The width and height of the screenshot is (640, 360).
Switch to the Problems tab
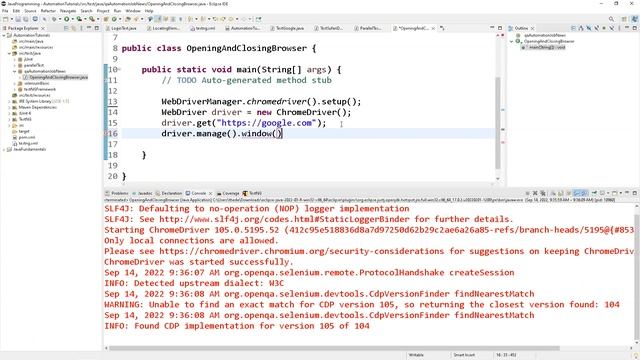click(117, 193)
